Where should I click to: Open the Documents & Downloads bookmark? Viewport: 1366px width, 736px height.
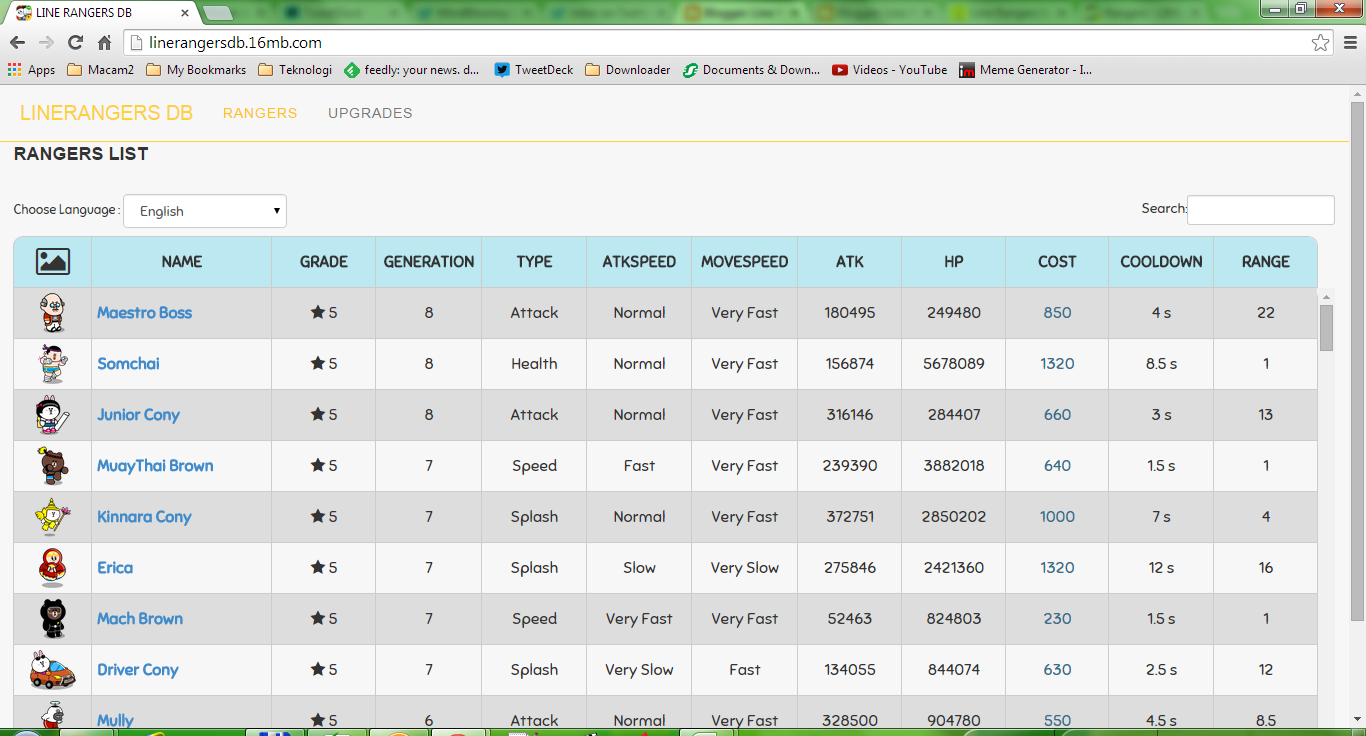pyautogui.click(x=751, y=70)
